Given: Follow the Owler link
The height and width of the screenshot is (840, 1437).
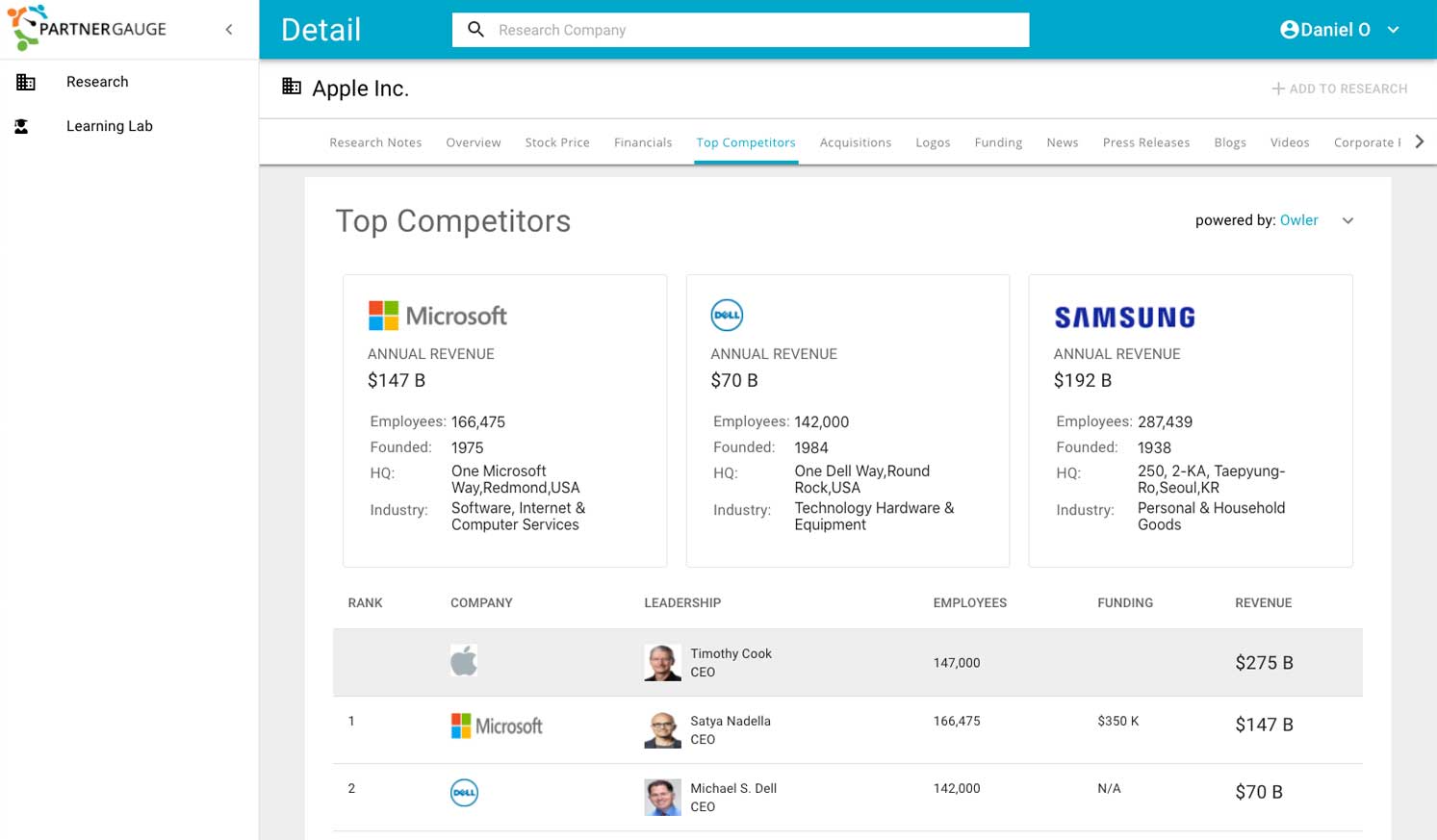Looking at the screenshot, I should click(1299, 220).
